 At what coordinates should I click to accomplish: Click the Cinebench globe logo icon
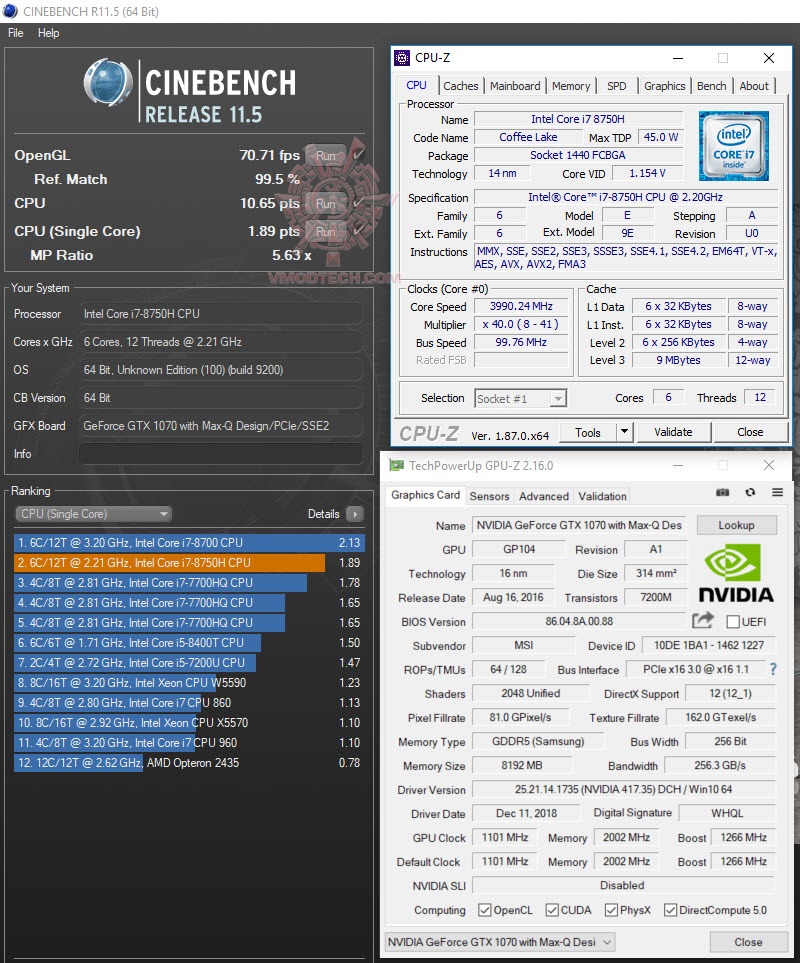coord(107,82)
